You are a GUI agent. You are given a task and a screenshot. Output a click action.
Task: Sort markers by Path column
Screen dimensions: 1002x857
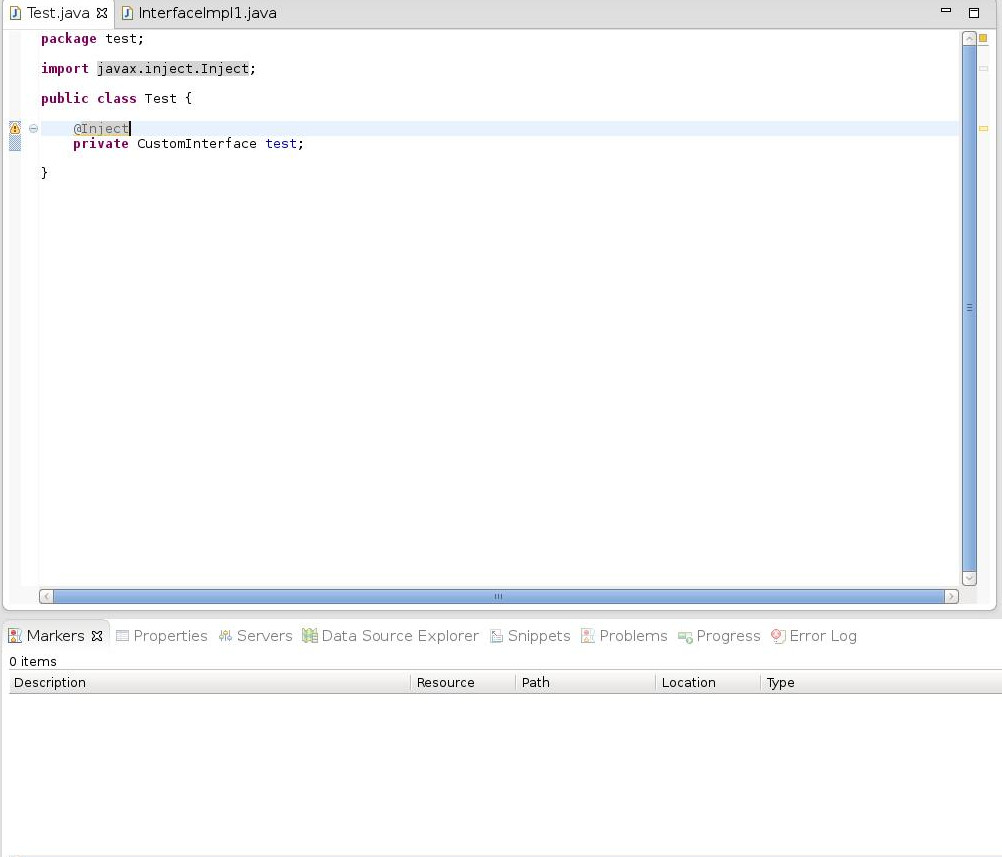[585, 683]
